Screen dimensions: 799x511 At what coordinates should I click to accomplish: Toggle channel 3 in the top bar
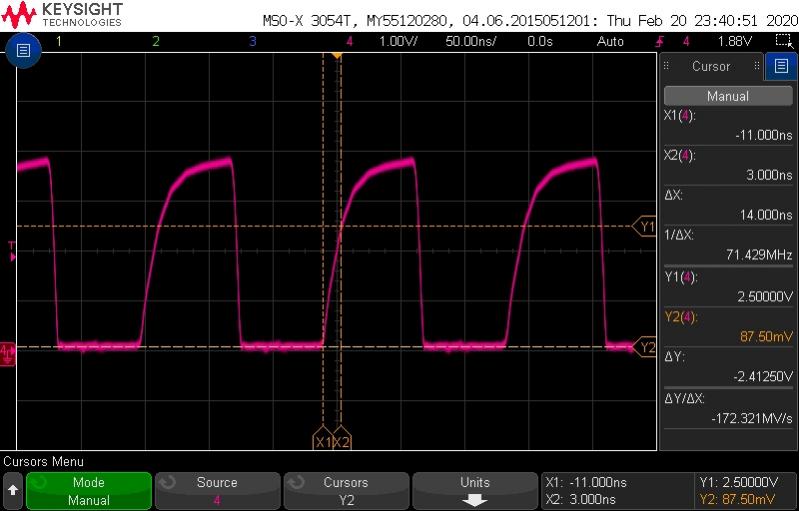pos(252,41)
